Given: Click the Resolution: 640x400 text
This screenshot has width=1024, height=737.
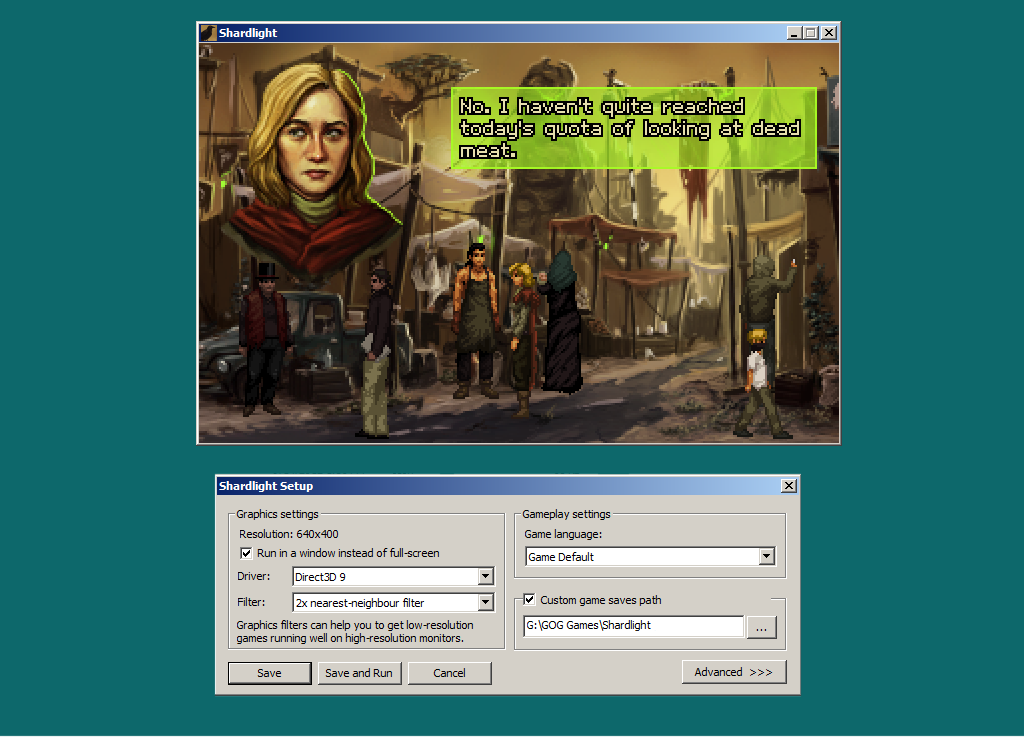Looking at the screenshot, I should tap(289, 534).
